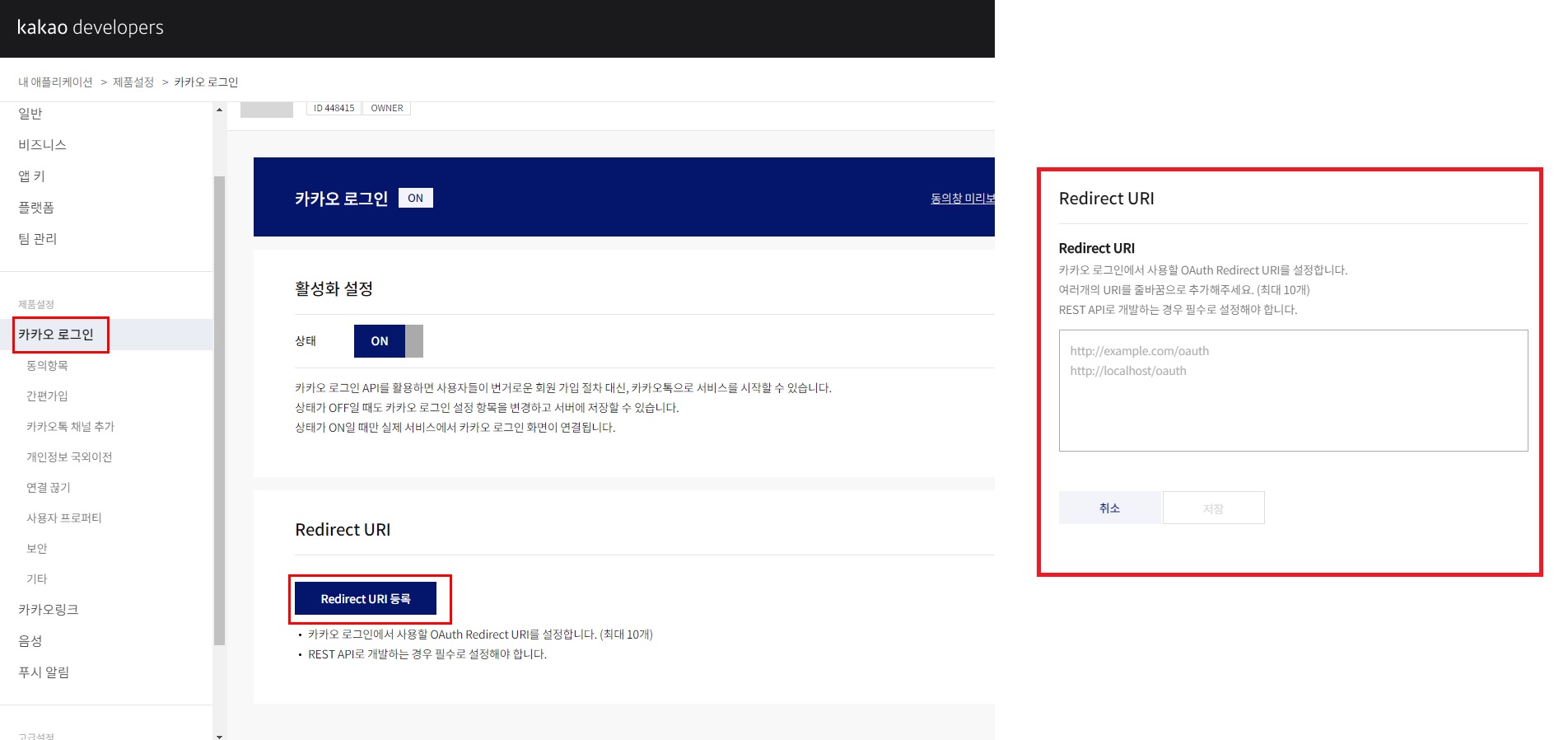Open 동의항목 submenu item
Screen dimensions: 1568x740
pos(47,365)
